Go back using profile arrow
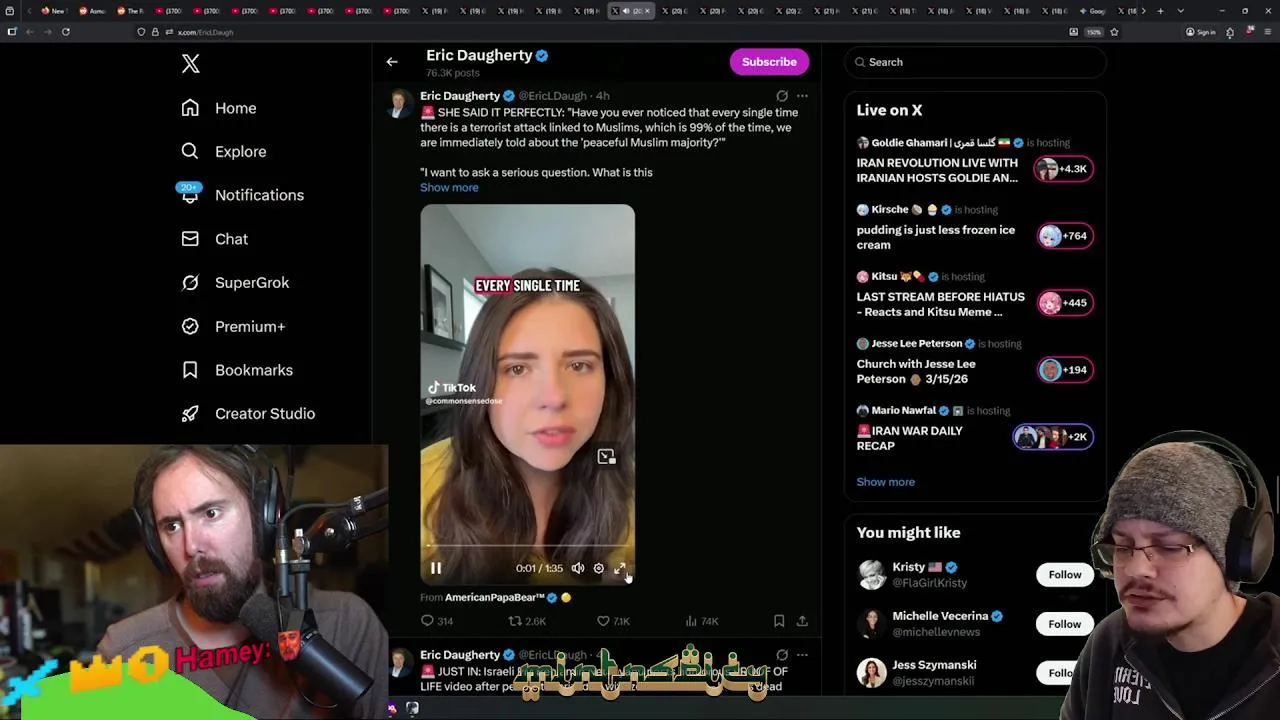 [392, 62]
